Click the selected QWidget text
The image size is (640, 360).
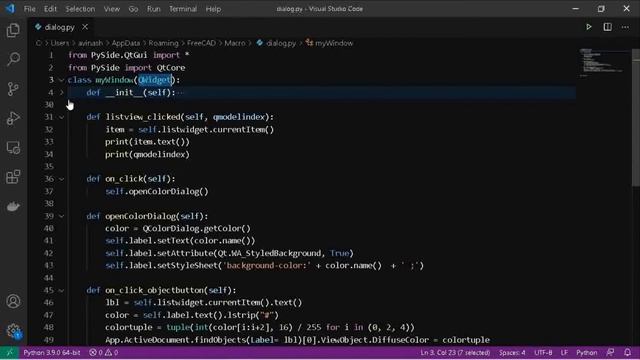156,80
